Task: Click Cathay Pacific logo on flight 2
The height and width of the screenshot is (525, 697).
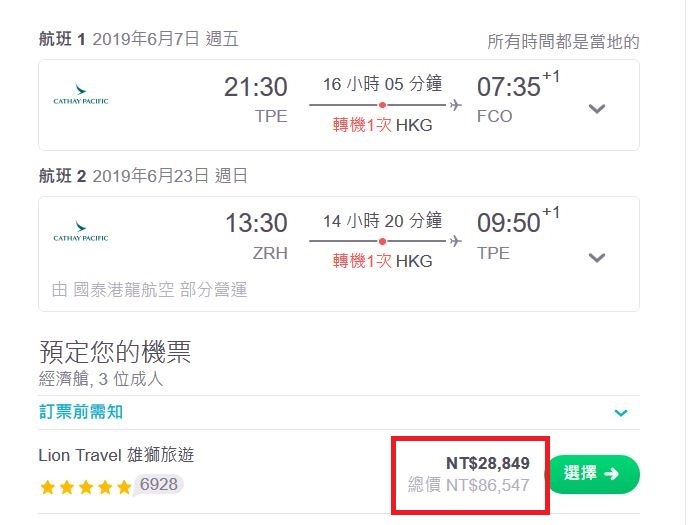Action: tap(81, 231)
